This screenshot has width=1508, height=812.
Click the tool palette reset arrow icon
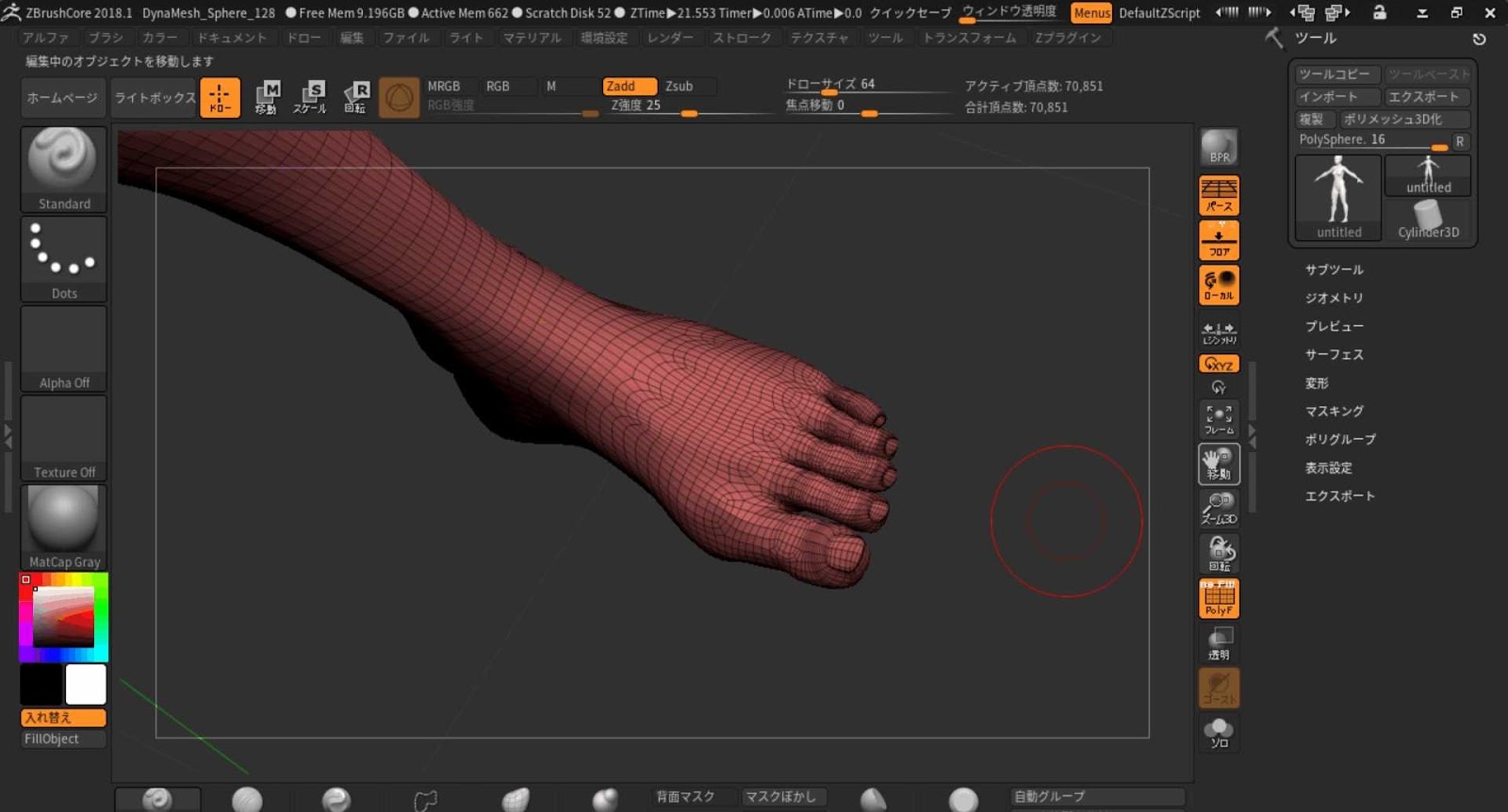click(1479, 39)
